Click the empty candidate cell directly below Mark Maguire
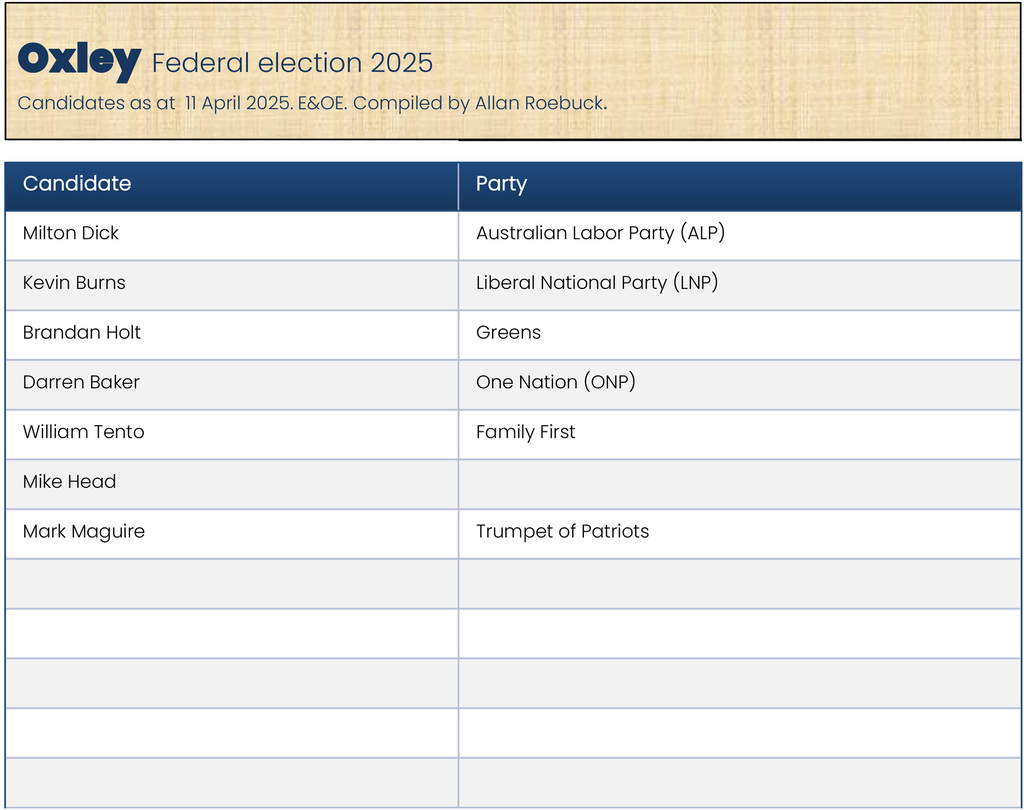Image resolution: width=1024 pixels, height=810 pixels. pyautogui.click(x=231, y=582)
